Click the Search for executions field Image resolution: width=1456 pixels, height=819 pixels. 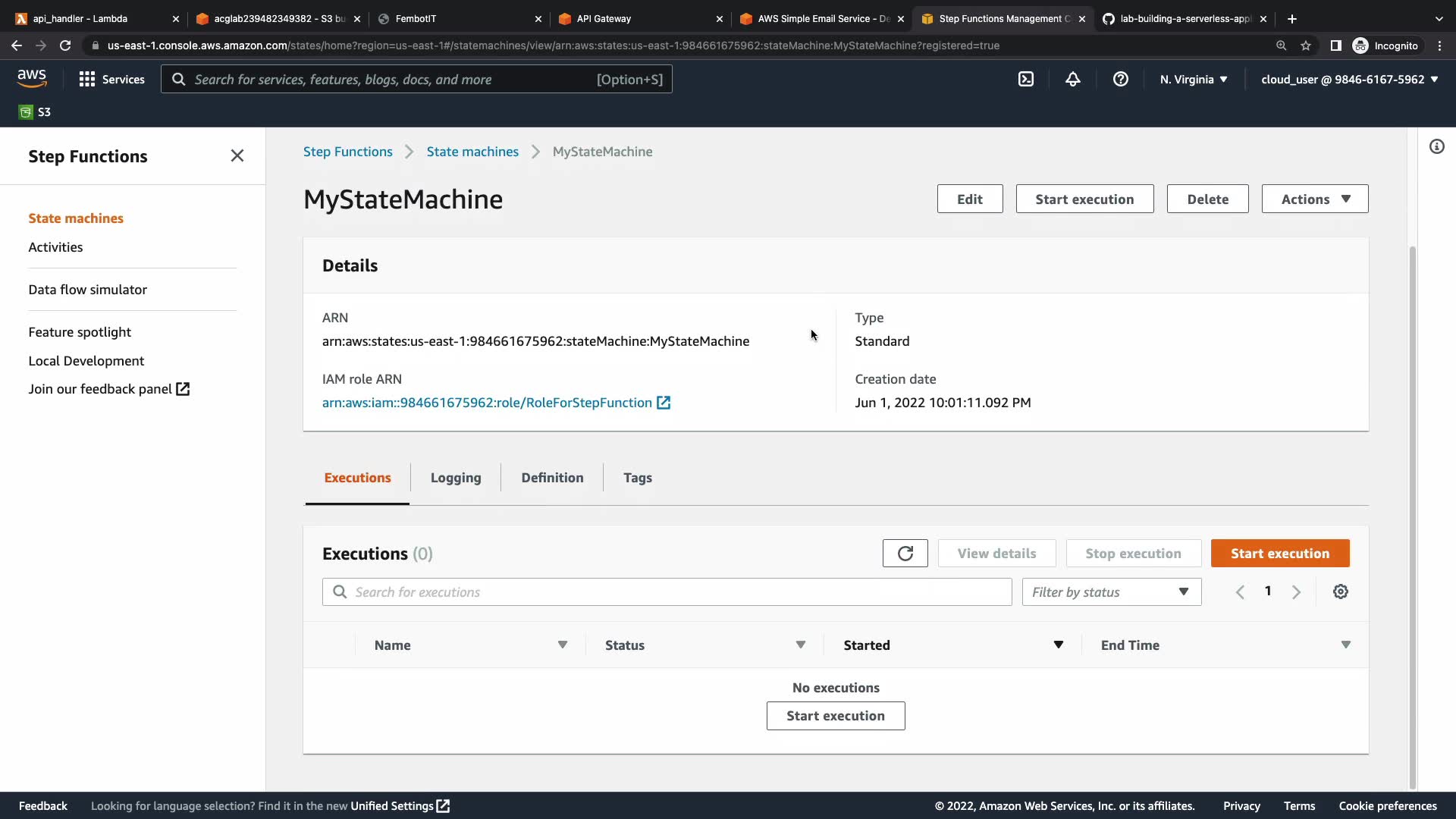tap(667, 592)
